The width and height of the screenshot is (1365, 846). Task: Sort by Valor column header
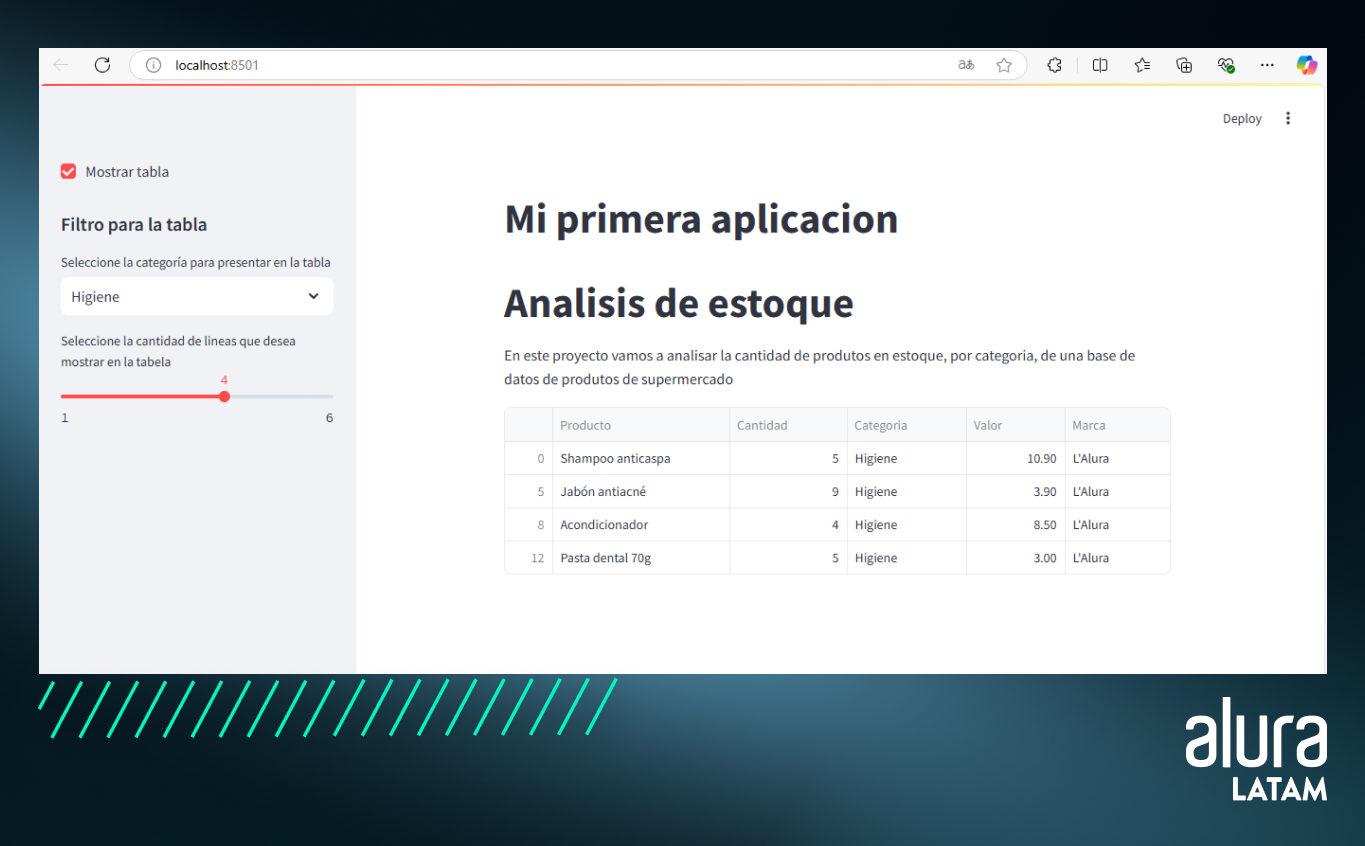pos(1015,425)
